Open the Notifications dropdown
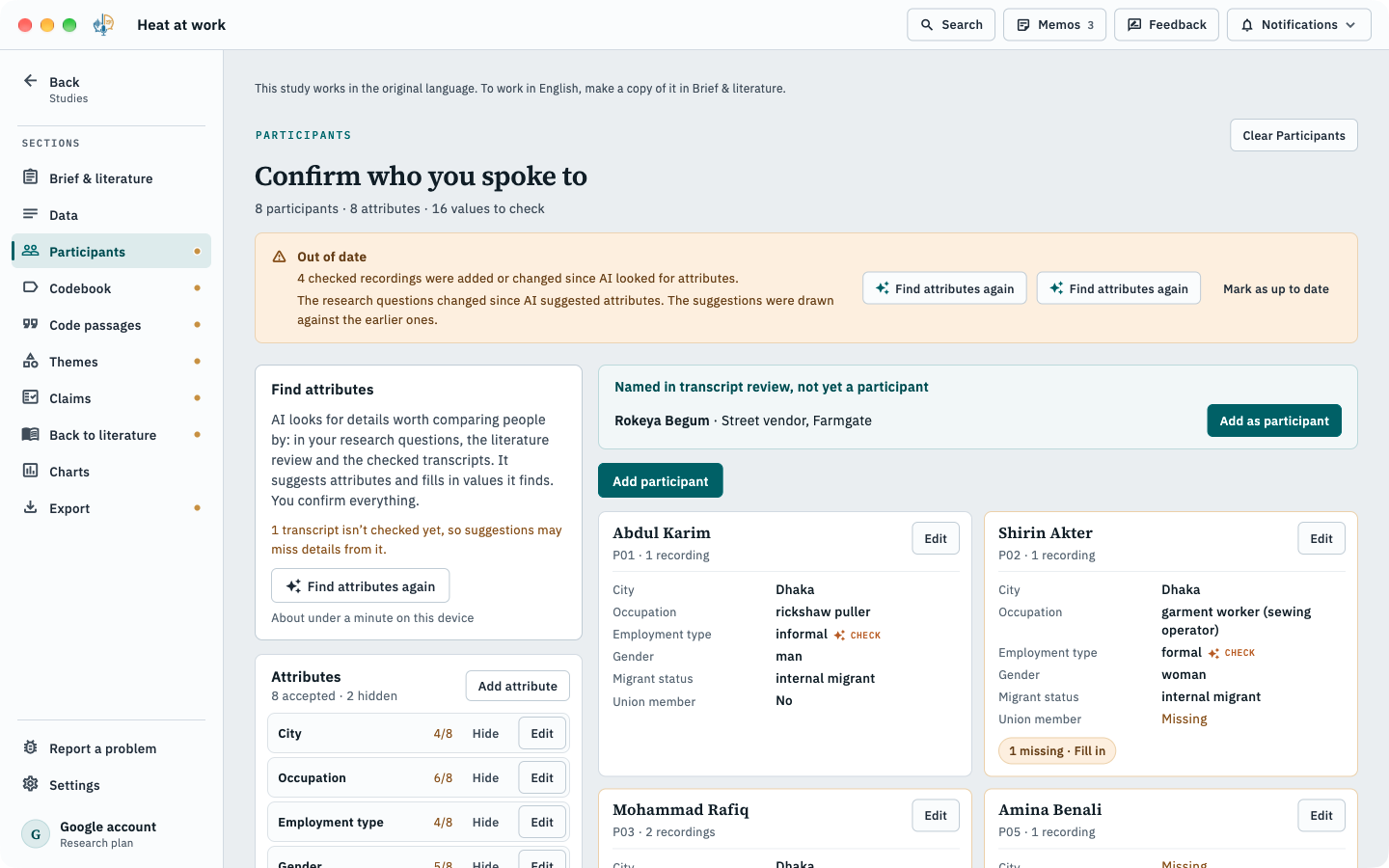 [x=1298, y=25]
